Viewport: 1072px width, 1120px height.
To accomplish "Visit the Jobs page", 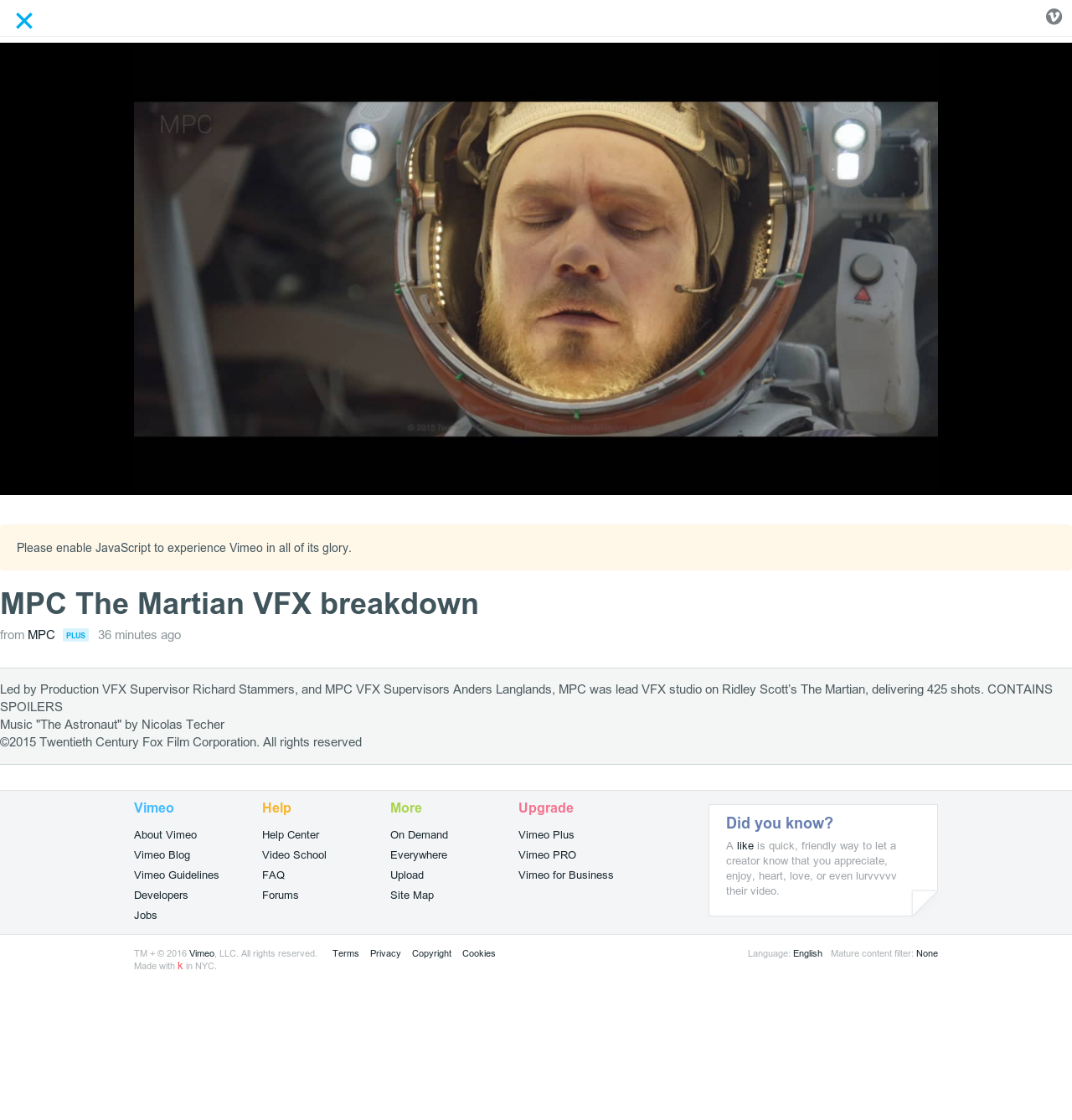I will pos(146,916).
